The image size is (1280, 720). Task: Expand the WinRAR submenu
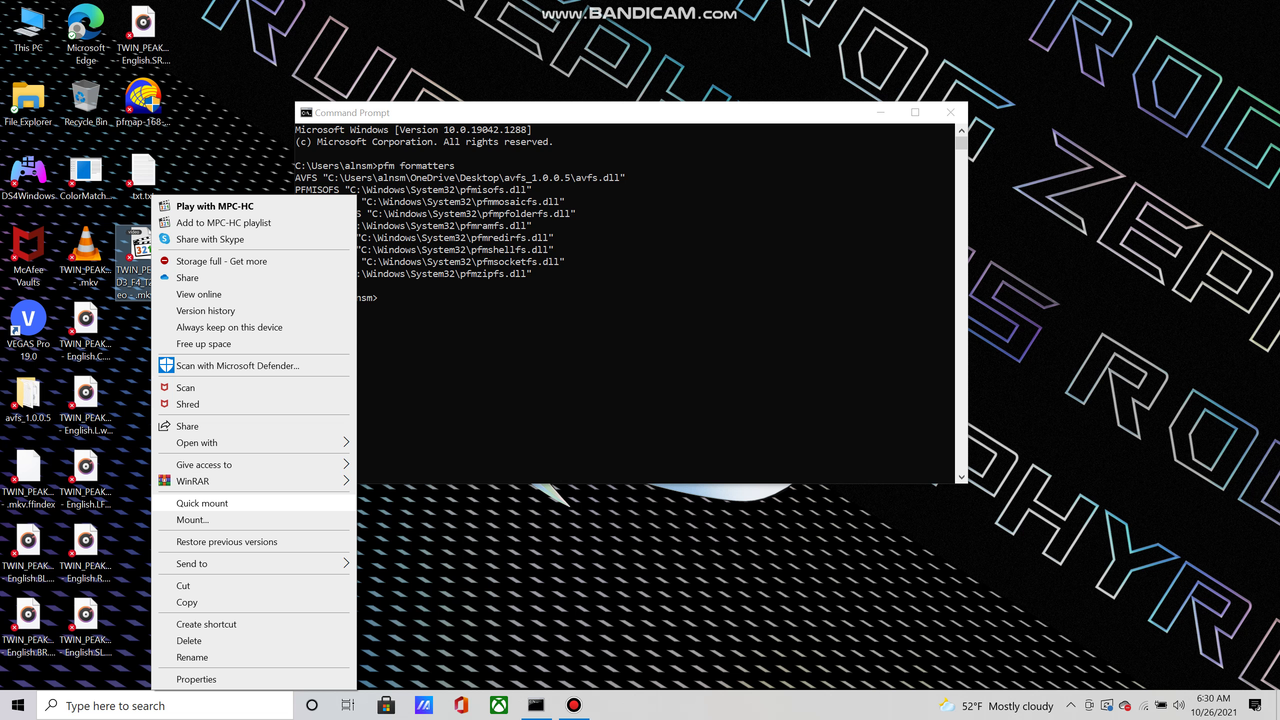(254, 481)
